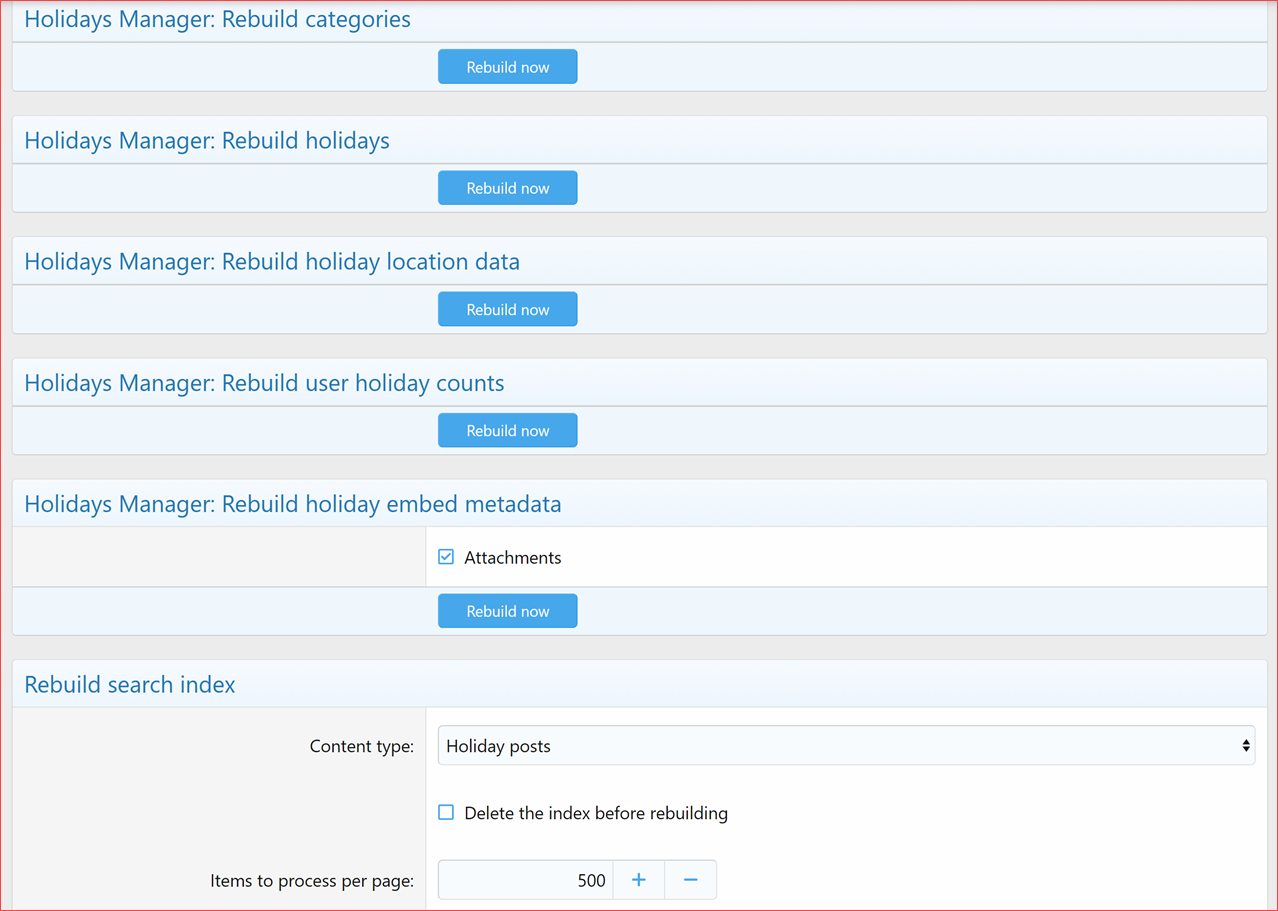Click the plus stepper to increase page items
1278x911 pixels.
(638, 880)
